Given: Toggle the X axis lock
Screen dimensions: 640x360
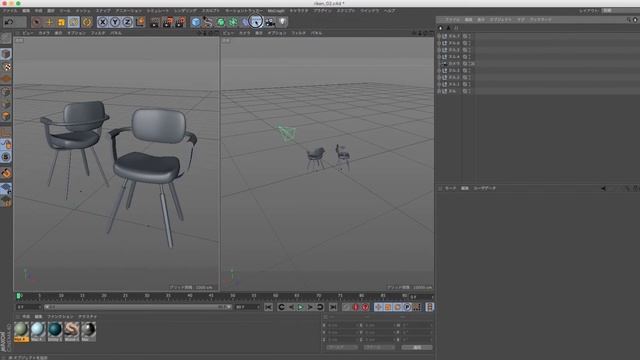Looking at the screenshot, I should click(x=102, y=22).
